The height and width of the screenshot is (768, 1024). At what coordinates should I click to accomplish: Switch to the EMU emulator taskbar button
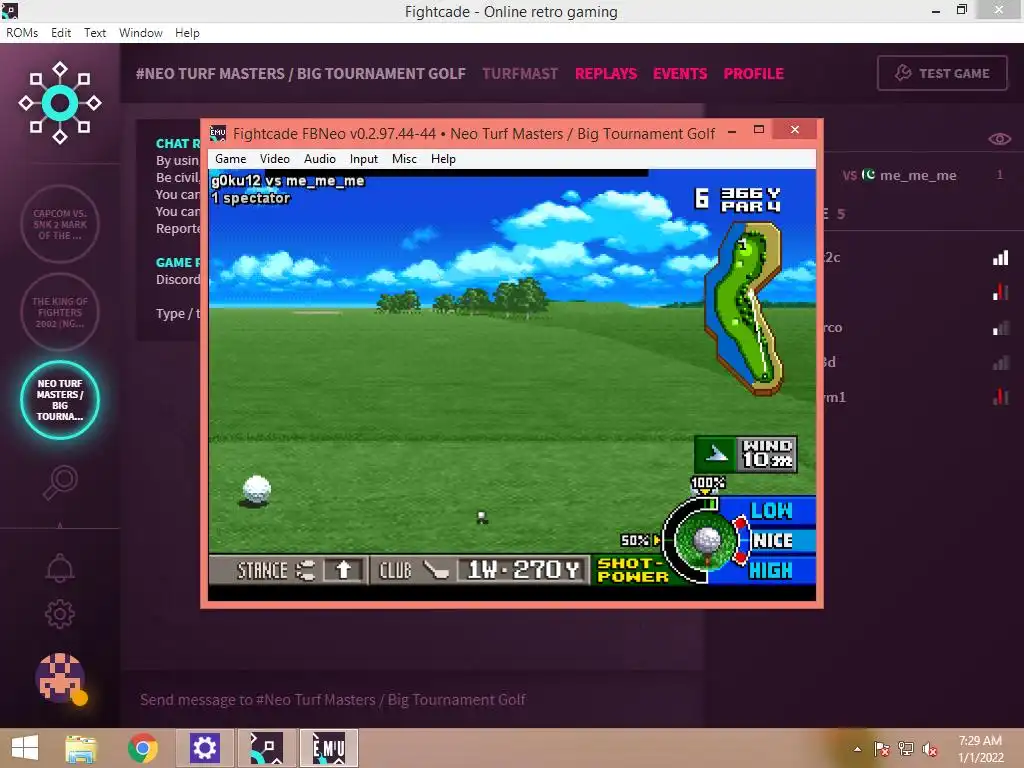click(x=328, y=748)
